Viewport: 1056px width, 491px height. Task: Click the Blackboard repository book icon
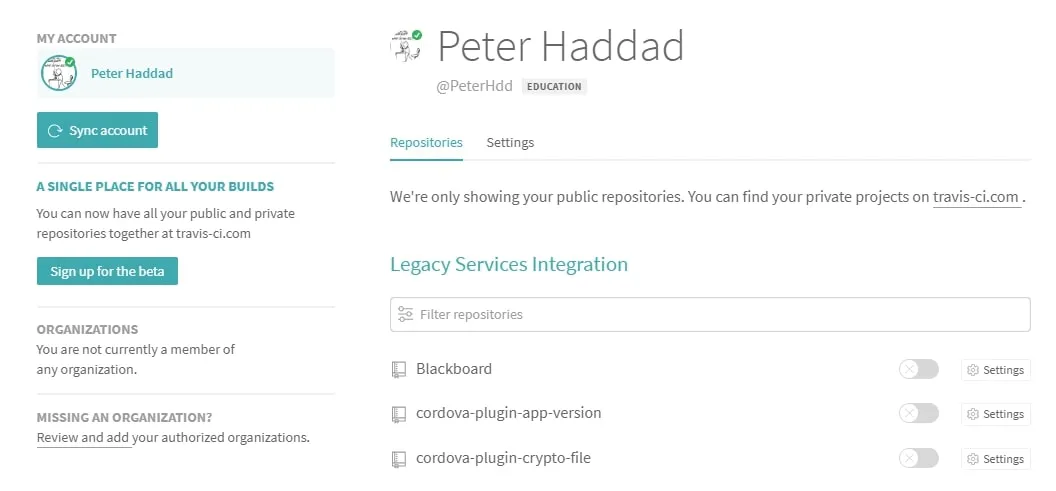click(399, 369)
